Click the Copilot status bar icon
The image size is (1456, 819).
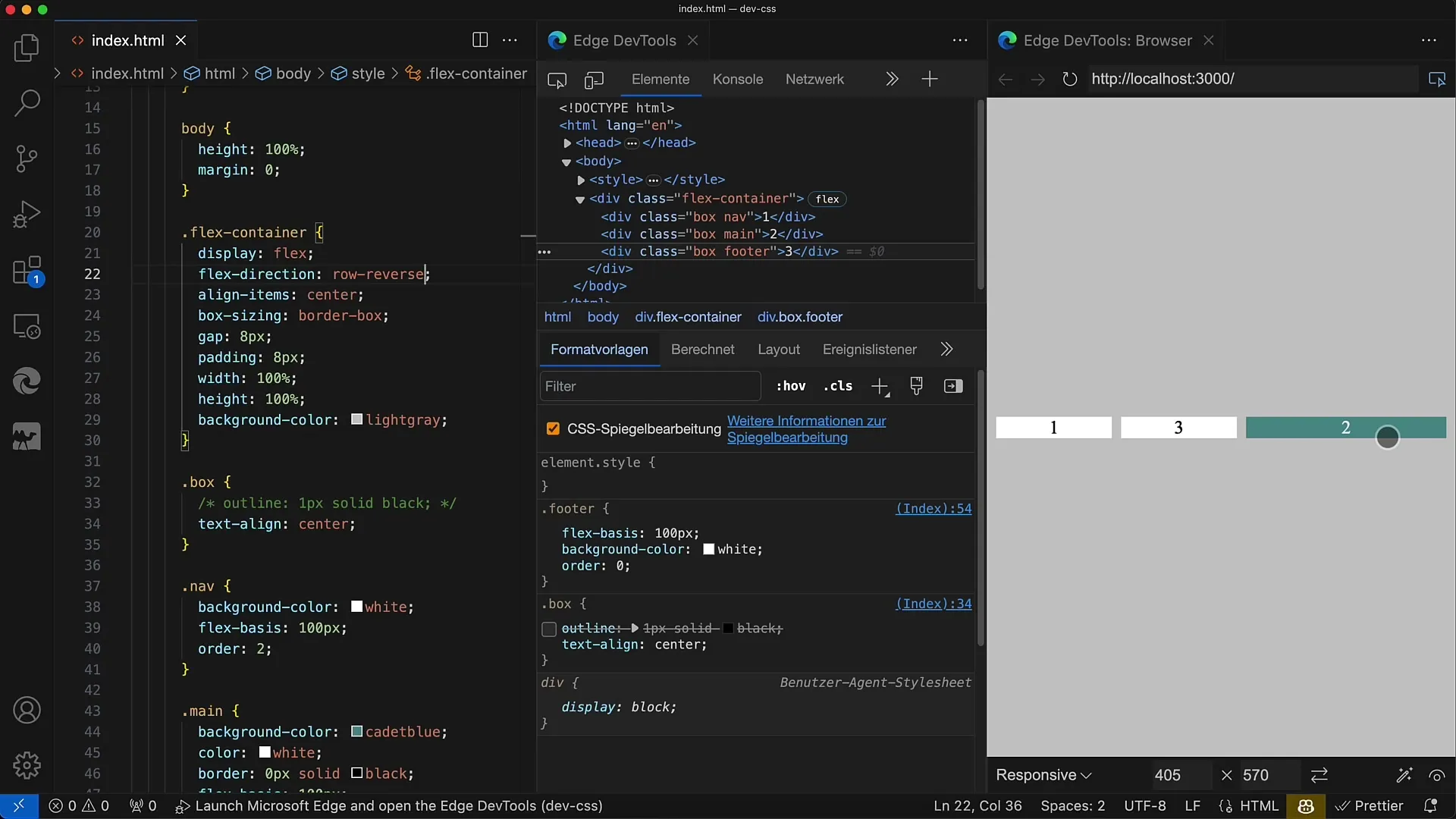(x=1306, y=805)
